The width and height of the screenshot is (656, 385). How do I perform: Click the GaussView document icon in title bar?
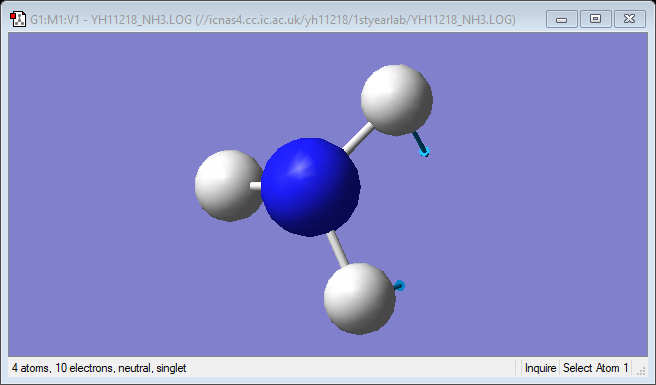pyautogui.click(x=18, y=19)
